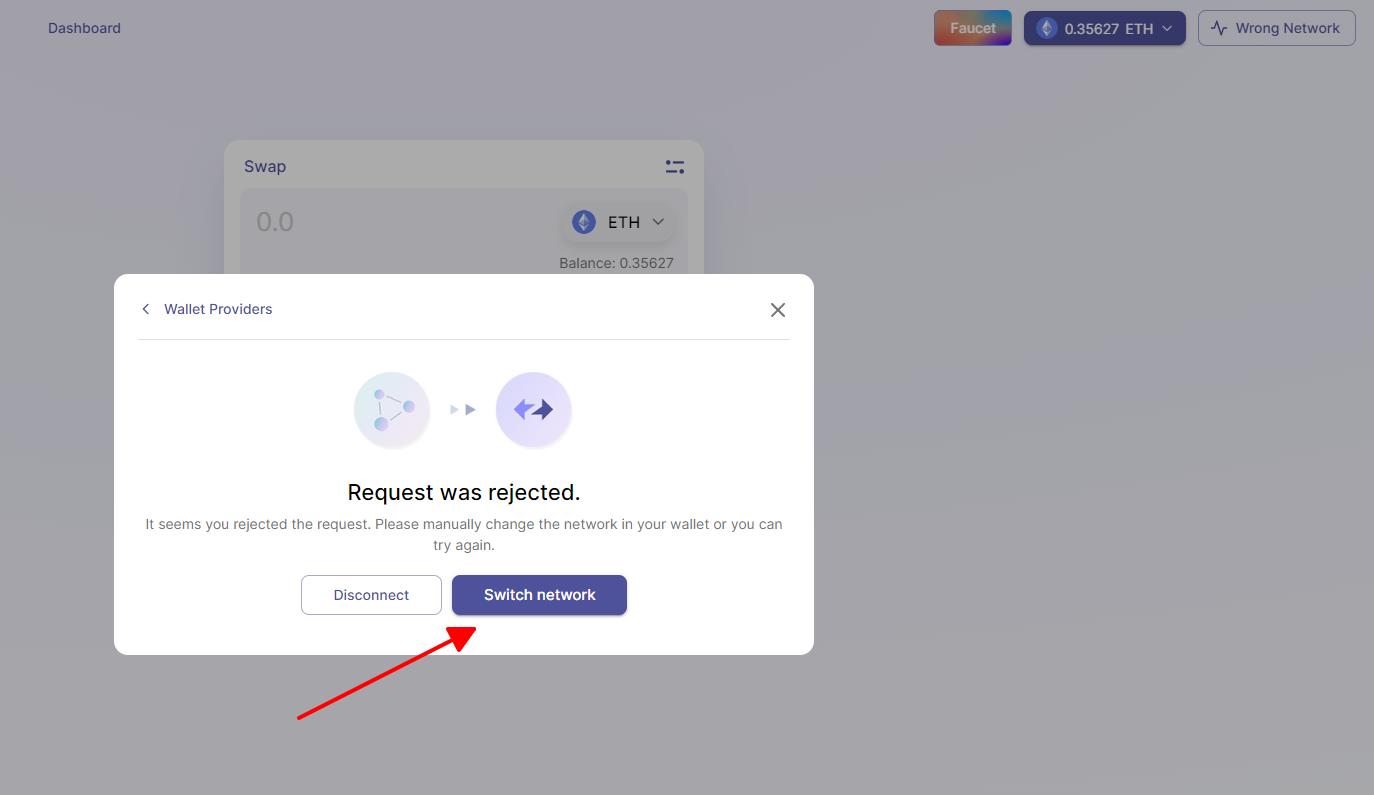Expand the 0.35627 ETH wallet dropdown
Image resolution: width=1374 pixels, height=795 pixels.
[x=1105, y=28]
